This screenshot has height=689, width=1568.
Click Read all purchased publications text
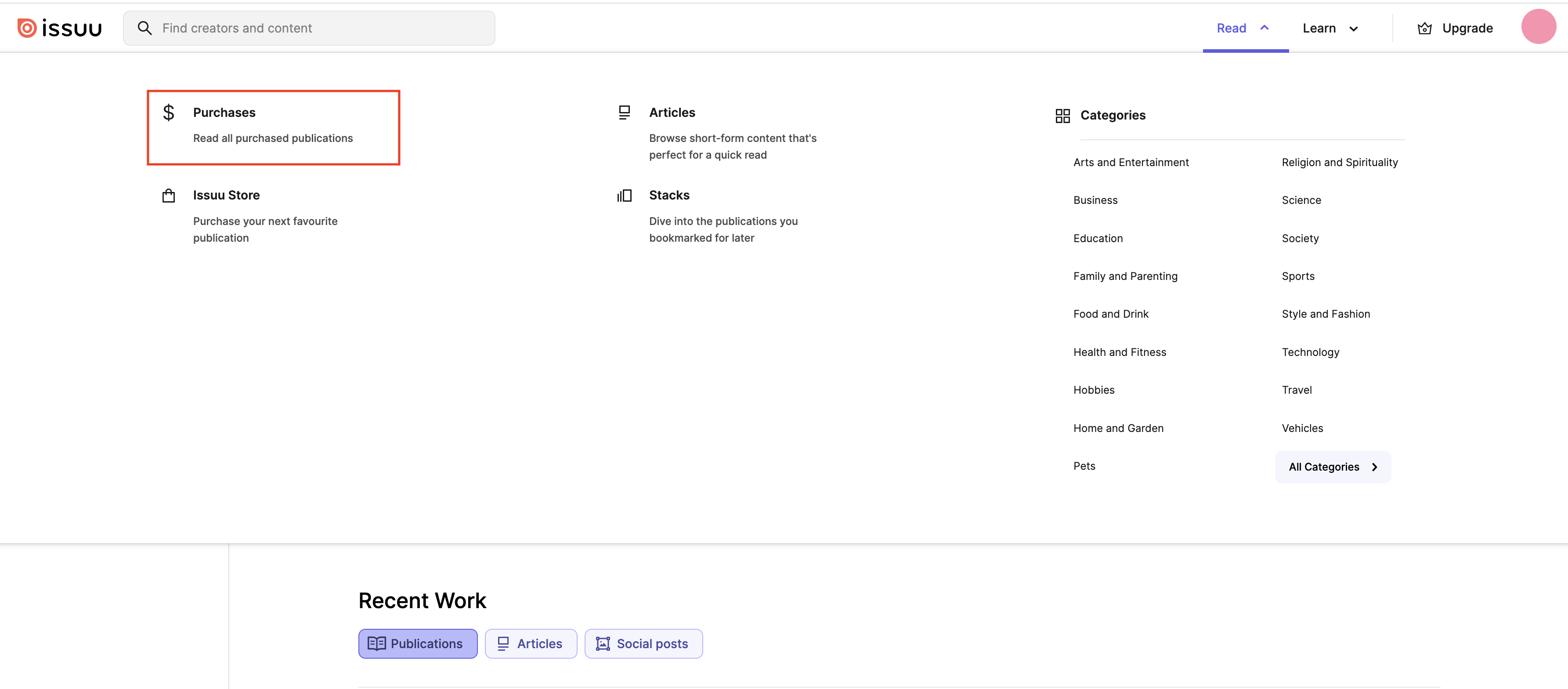(x=273, y=138)
